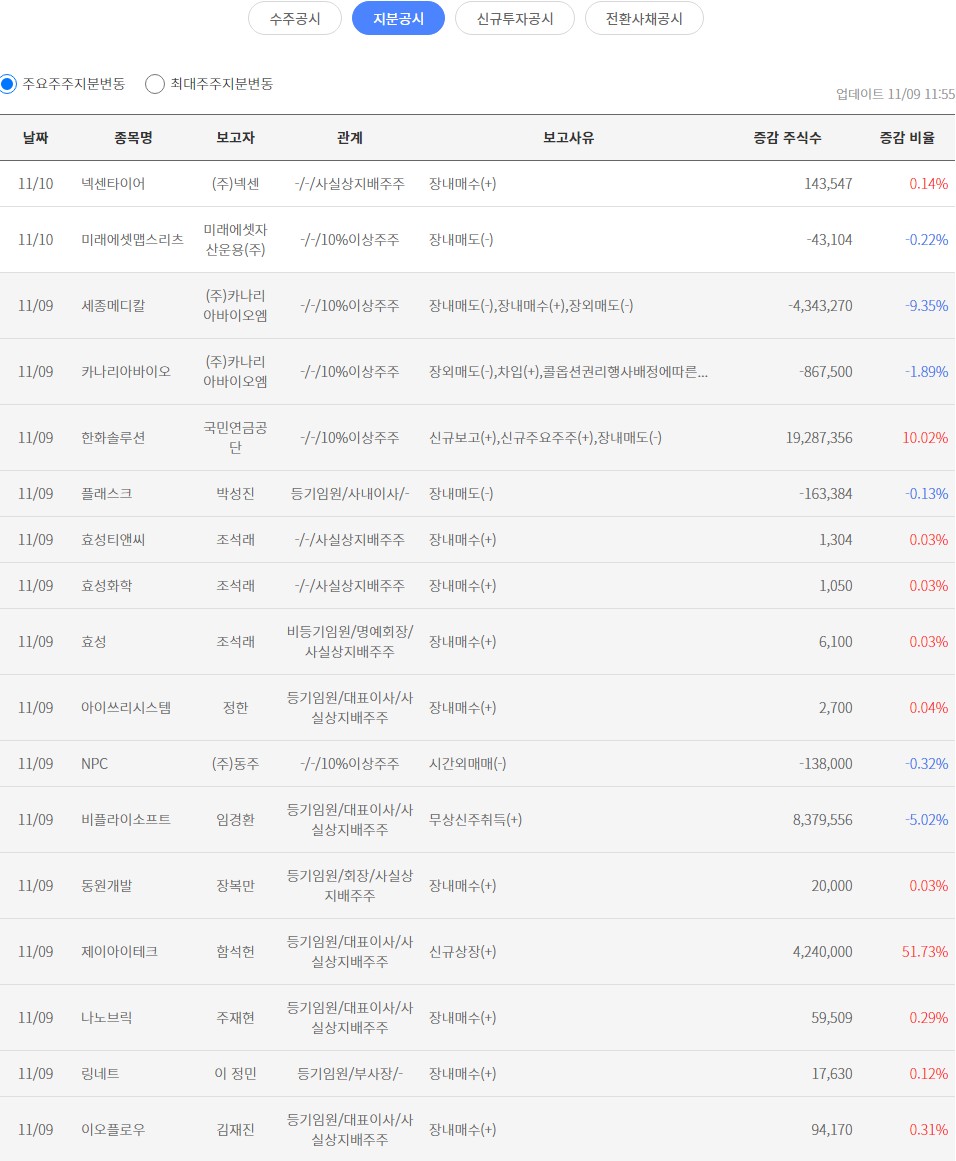Click the 10.02% change ratio
This screenshot has height=1161, width=956.
tap(925, 438)
